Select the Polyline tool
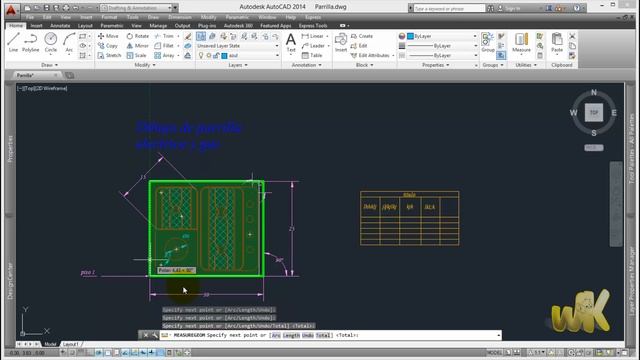 [x=31, y=42]
